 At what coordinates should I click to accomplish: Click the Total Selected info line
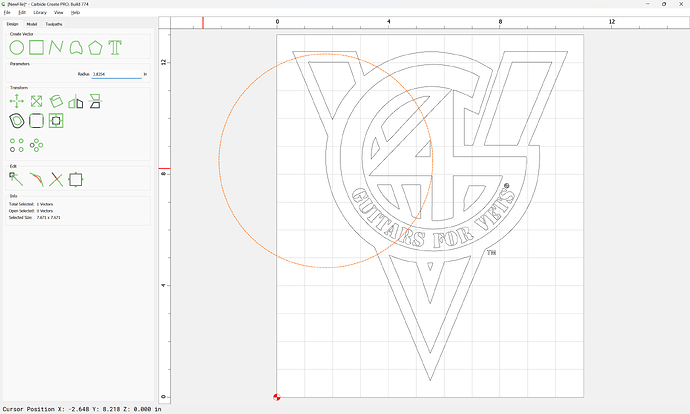(x=31, y=204)
